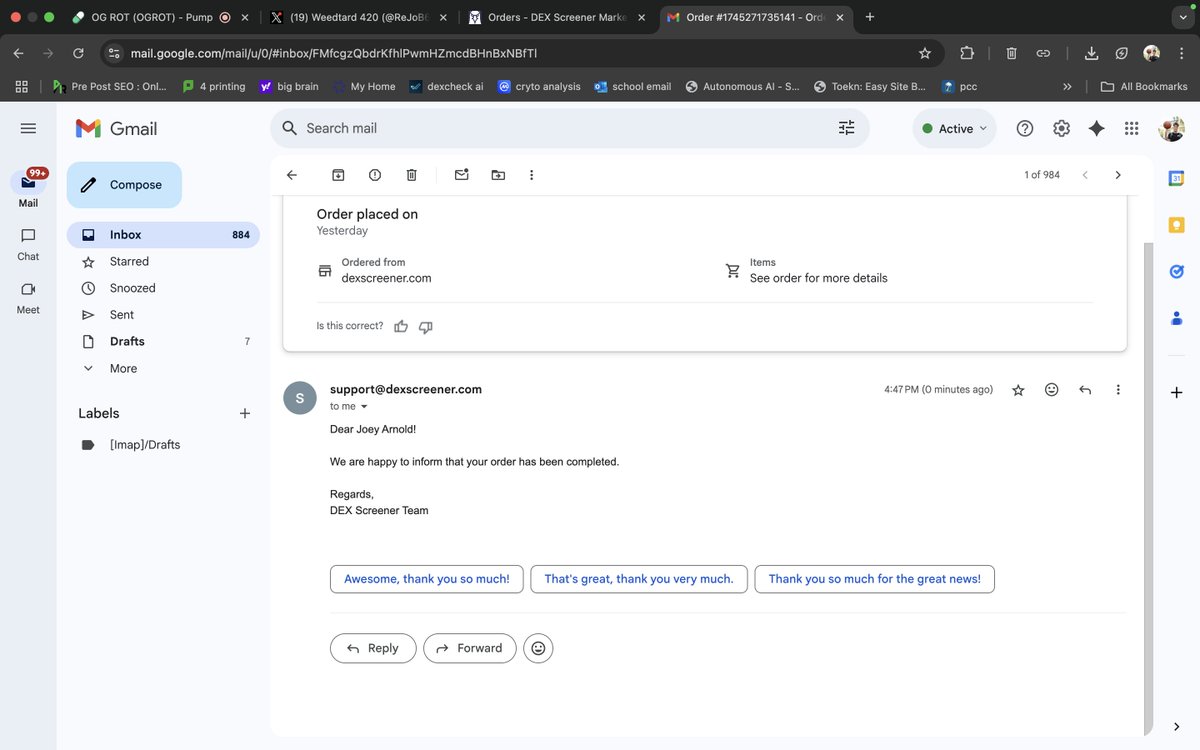Open a new Chrome tab
This screenshot has height=750, width=1200.
click(x=870, y=17)
